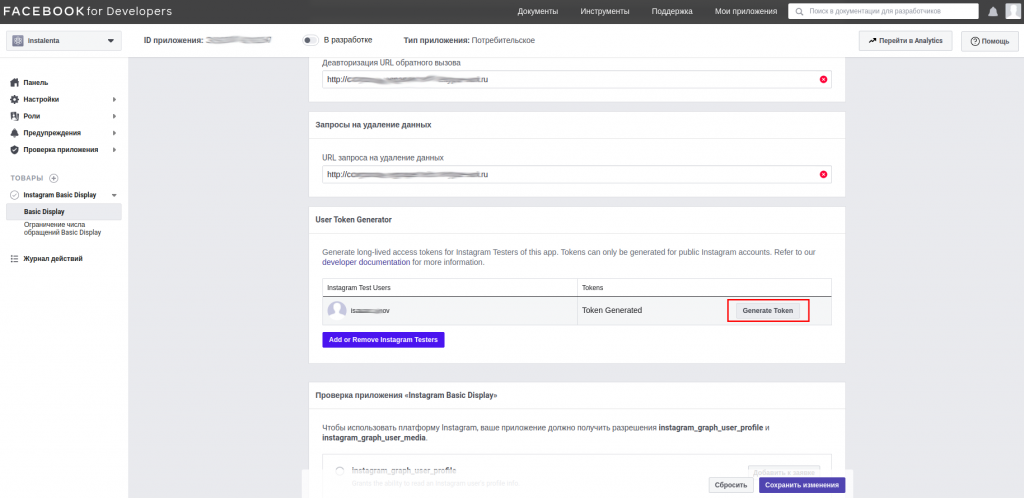
Task: Click the search magnifier icon
Action: pos(800,12)
